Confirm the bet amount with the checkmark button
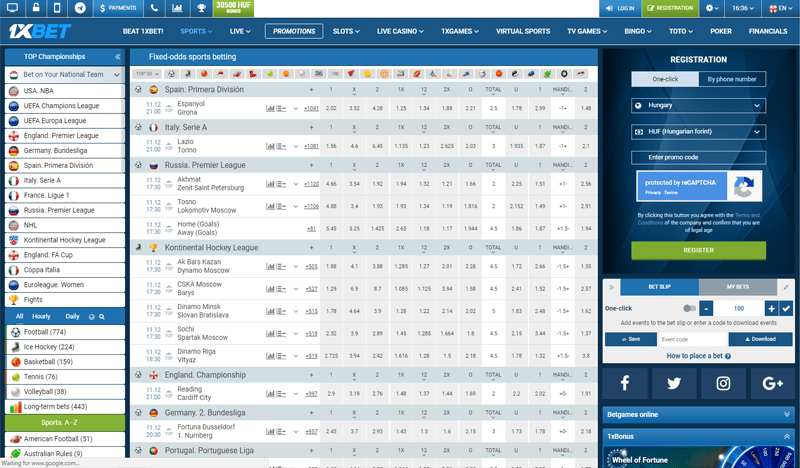Image resolution: width=800 pixels, height=468 pixels. 785,309
